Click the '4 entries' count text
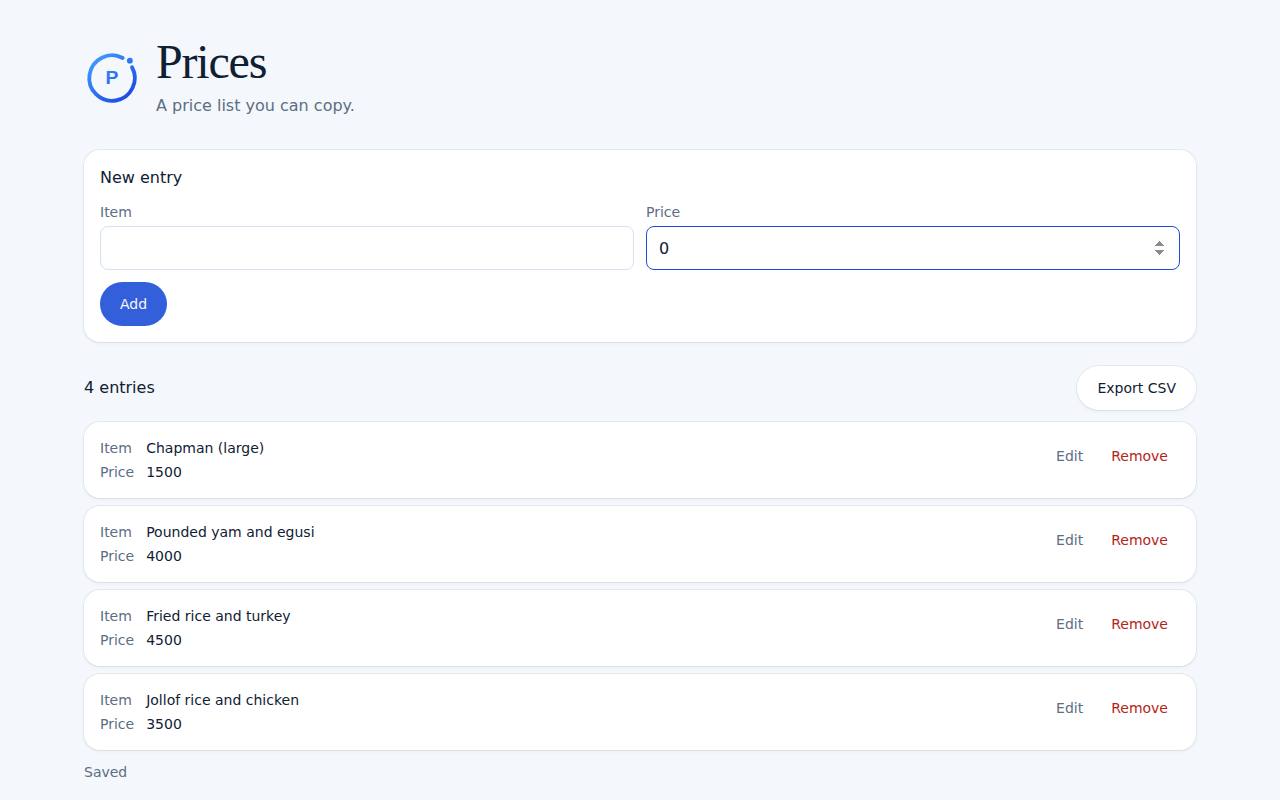Screen dimensions: 1280x800 [x=119, y=387]
